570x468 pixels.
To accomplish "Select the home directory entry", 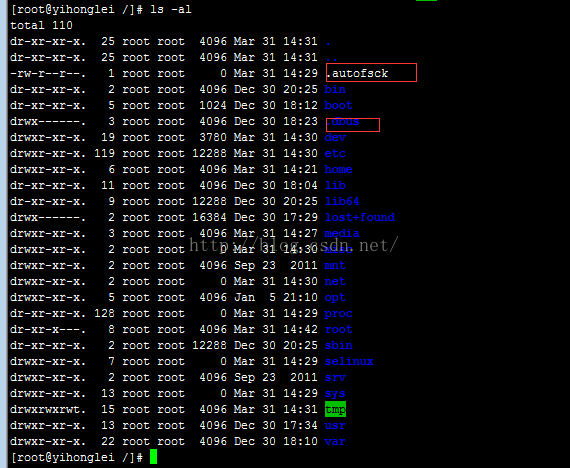I will point(338,169).
